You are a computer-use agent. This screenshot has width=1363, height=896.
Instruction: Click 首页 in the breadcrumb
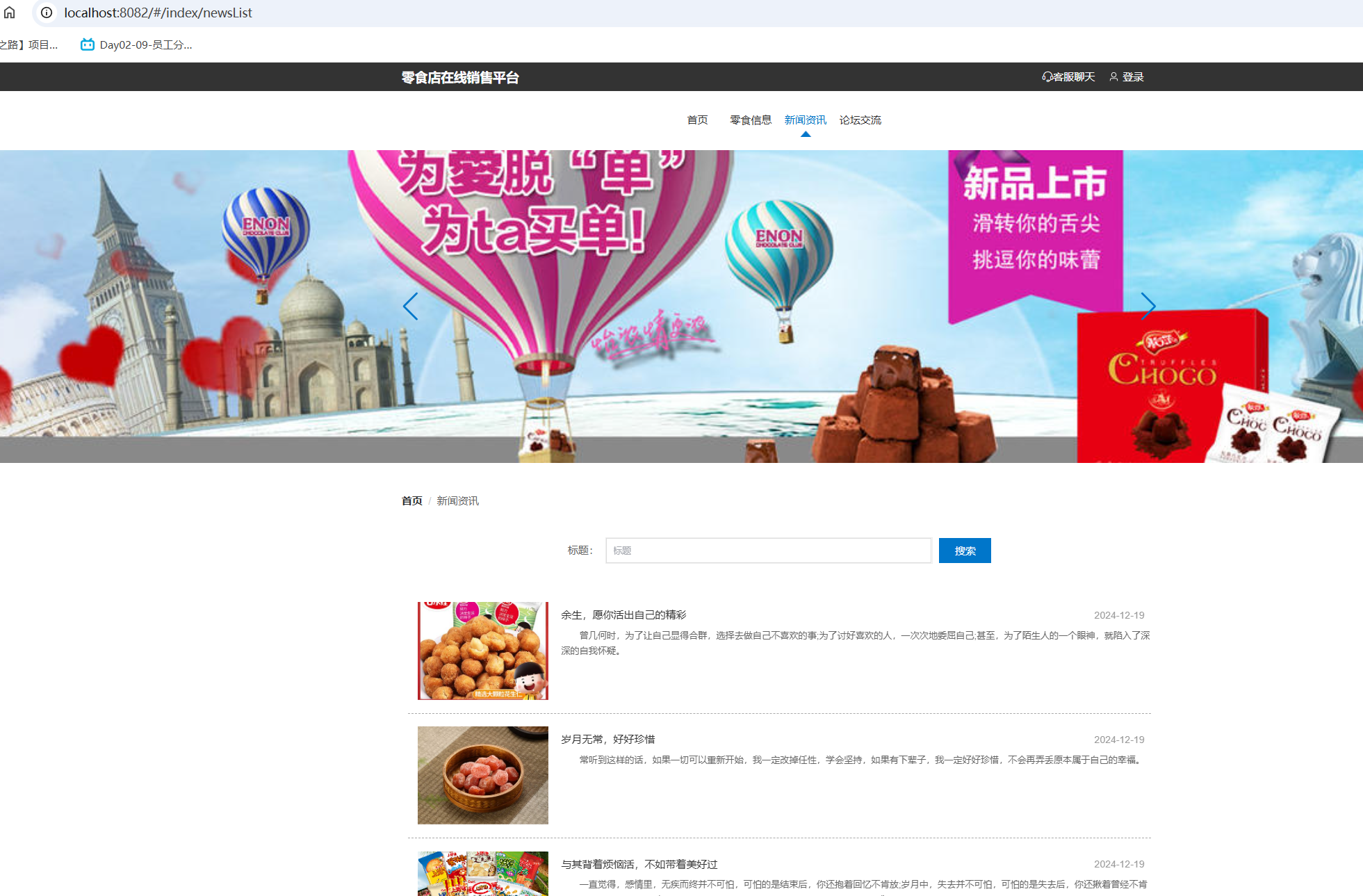pyautogui.click(x=412, y=501)
